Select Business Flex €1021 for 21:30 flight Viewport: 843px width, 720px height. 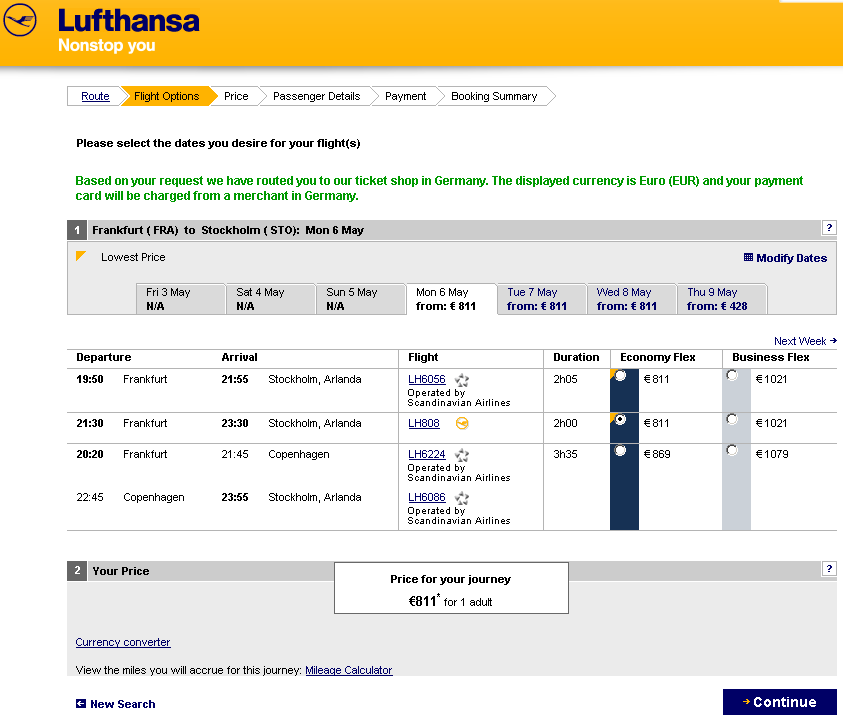[733, 420]
